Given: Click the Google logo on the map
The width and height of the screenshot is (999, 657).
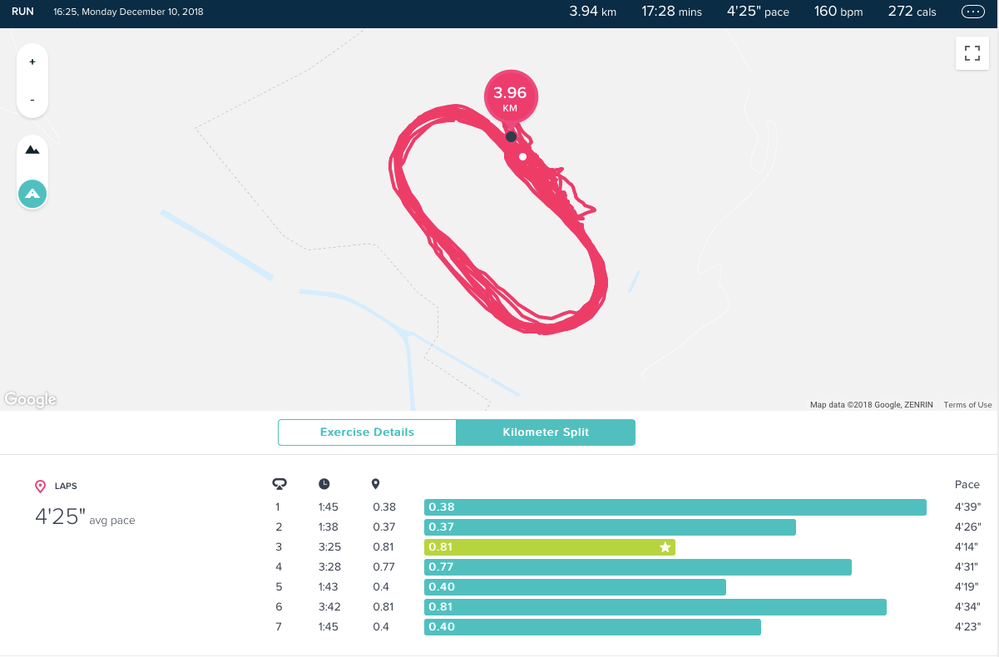Looking at the screenshot, I should tap(30, 400).
